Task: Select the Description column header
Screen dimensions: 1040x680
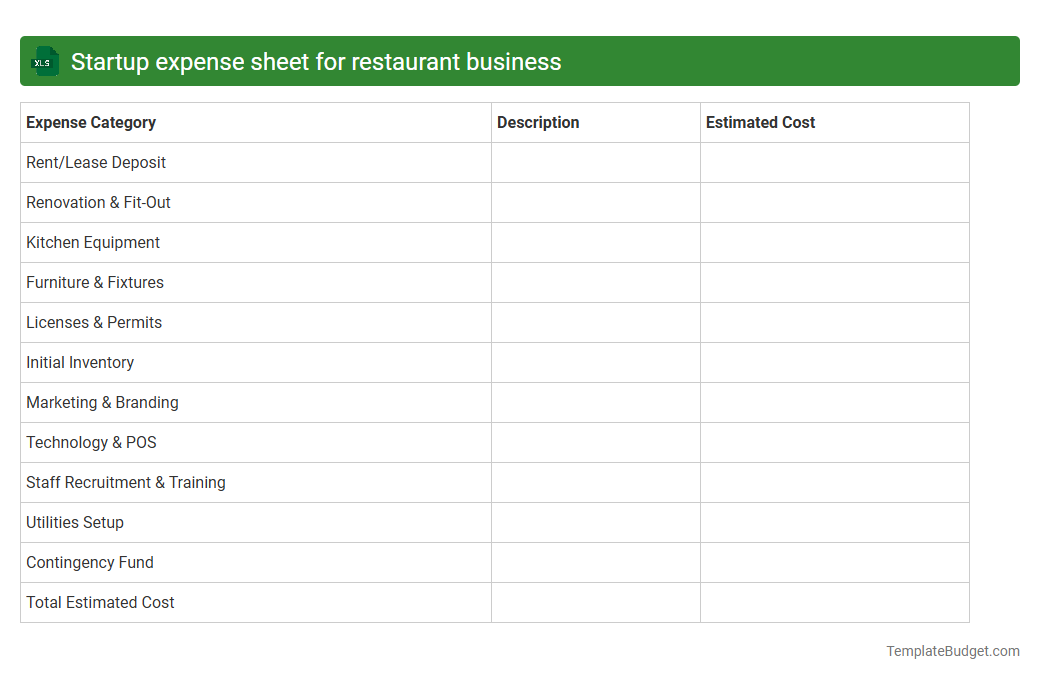Action: 538,122
